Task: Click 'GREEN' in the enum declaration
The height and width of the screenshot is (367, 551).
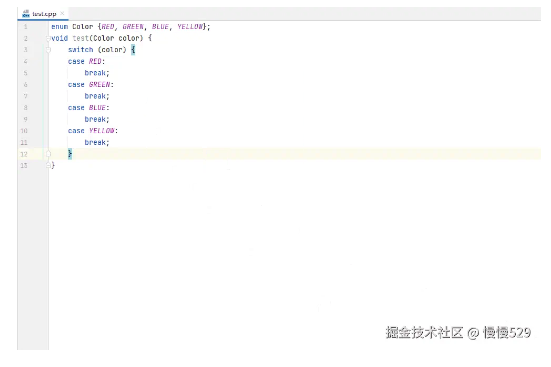Action: 133,27
